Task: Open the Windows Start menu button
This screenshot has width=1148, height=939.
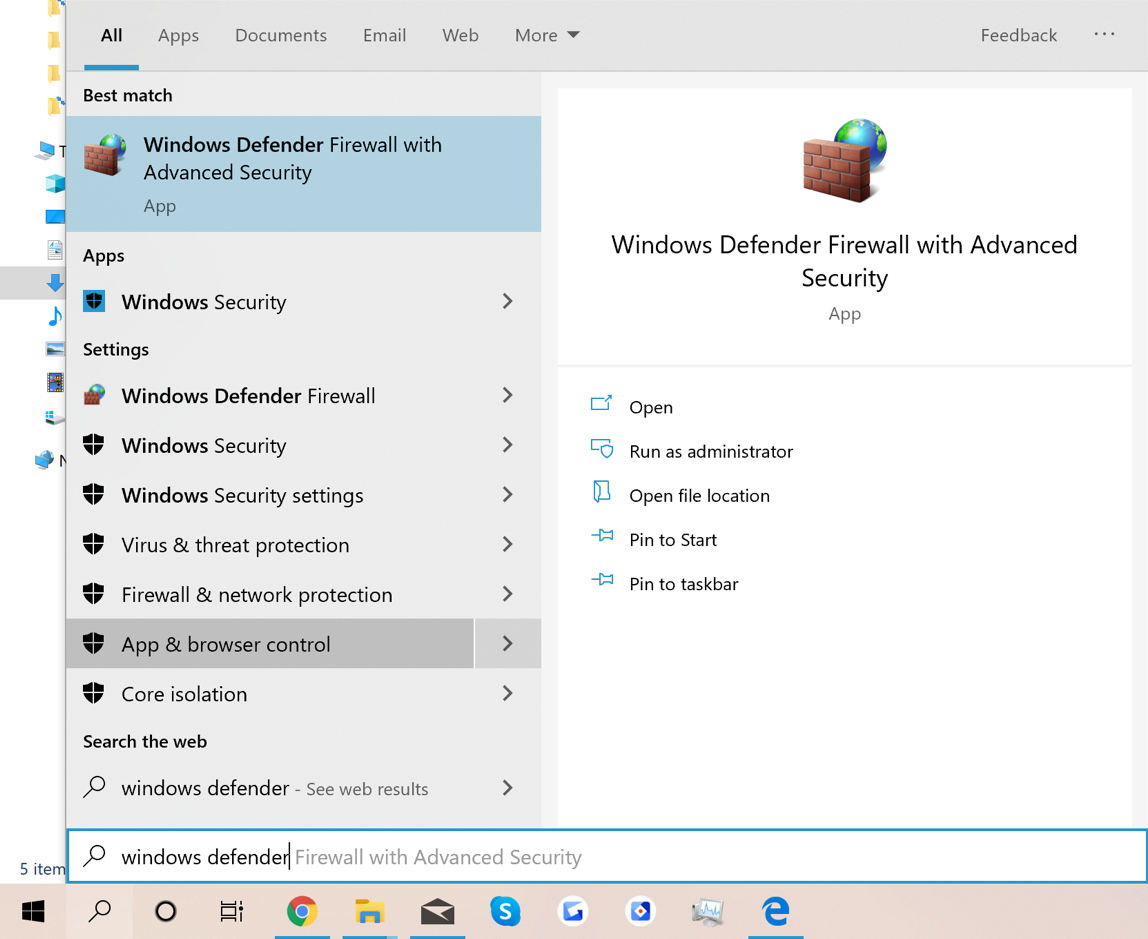Action: tap(33, 911)
